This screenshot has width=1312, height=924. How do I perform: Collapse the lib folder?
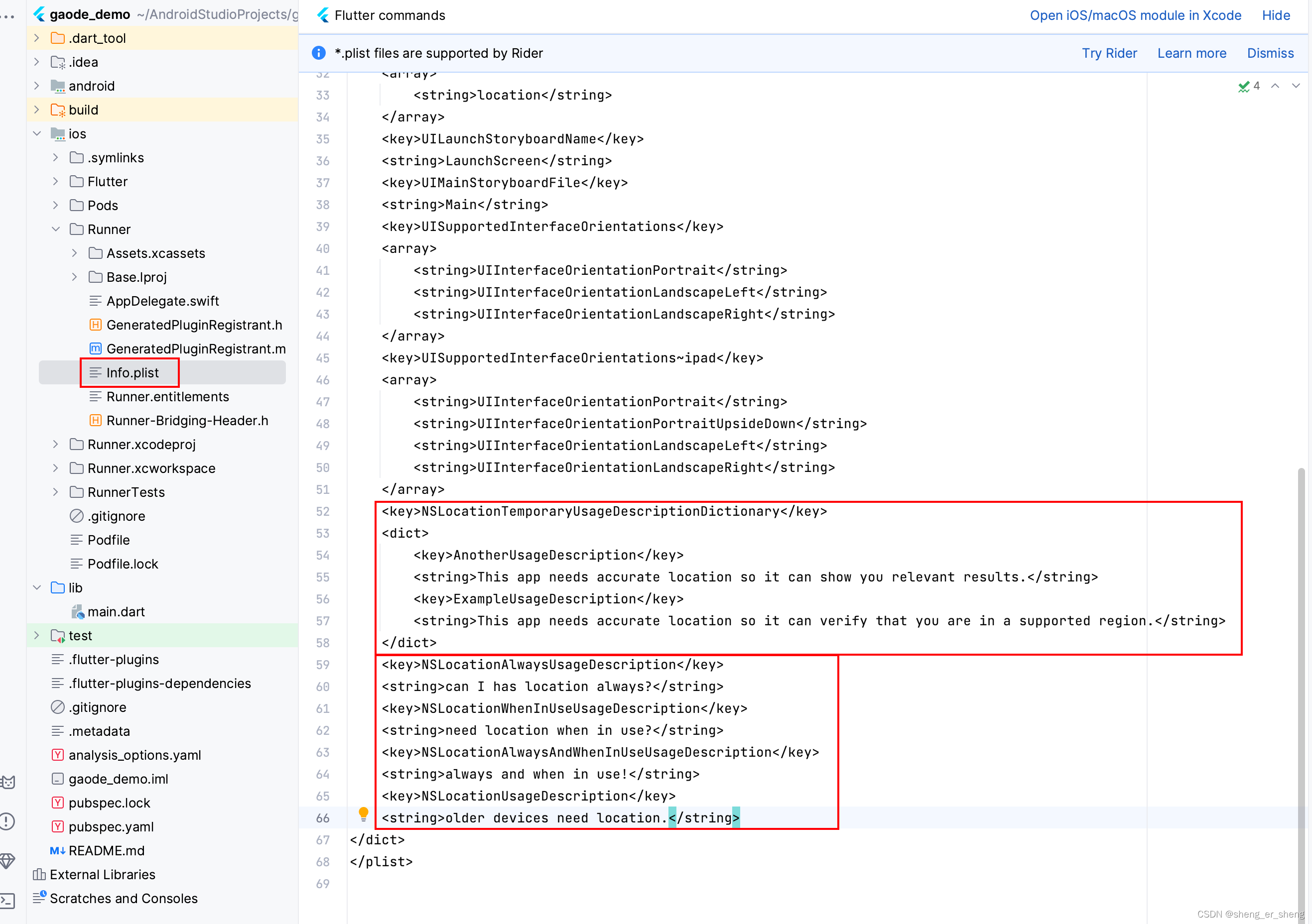pyautogui.click(x=36, y=587)
